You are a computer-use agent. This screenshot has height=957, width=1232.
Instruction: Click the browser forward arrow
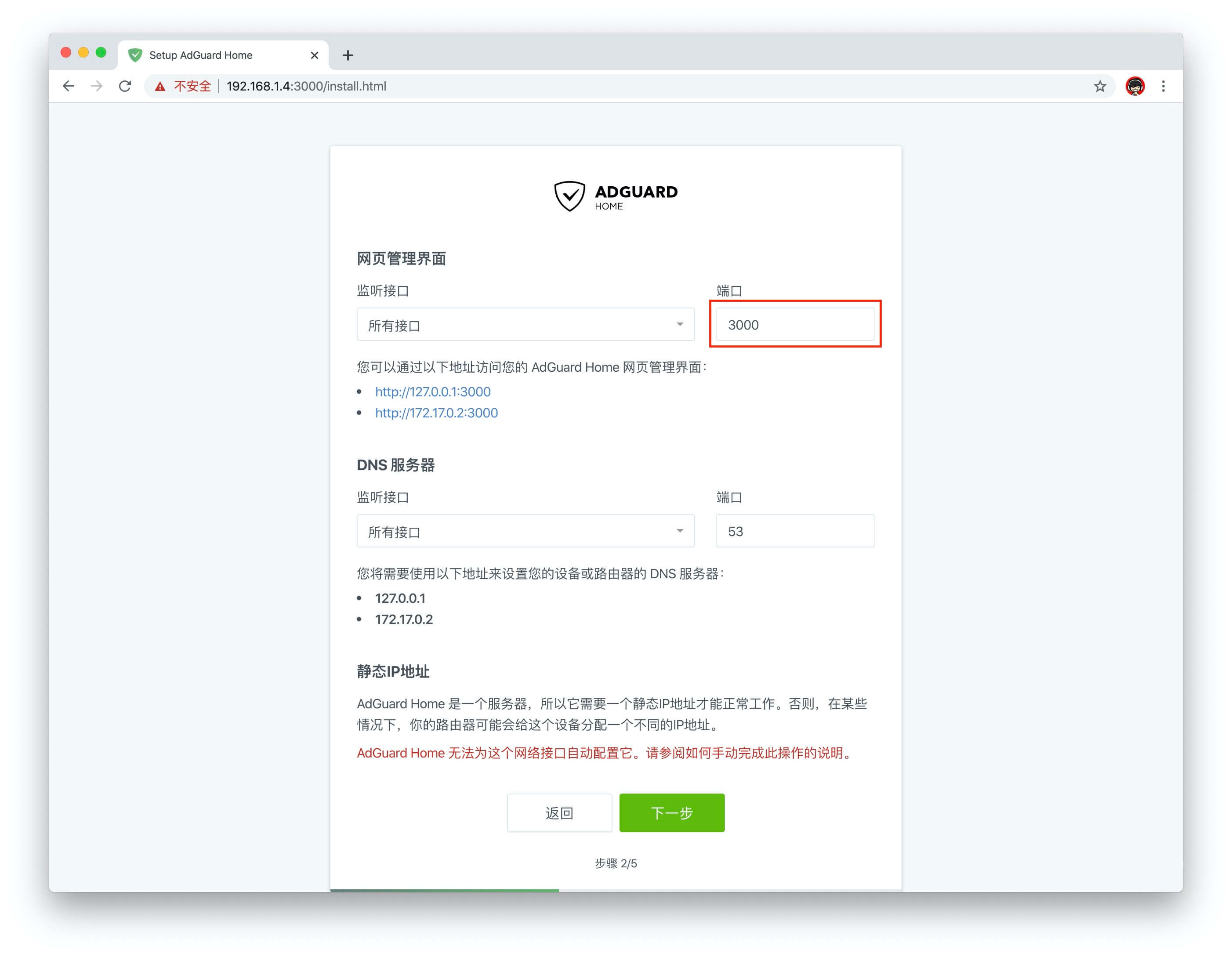point(97,86)
